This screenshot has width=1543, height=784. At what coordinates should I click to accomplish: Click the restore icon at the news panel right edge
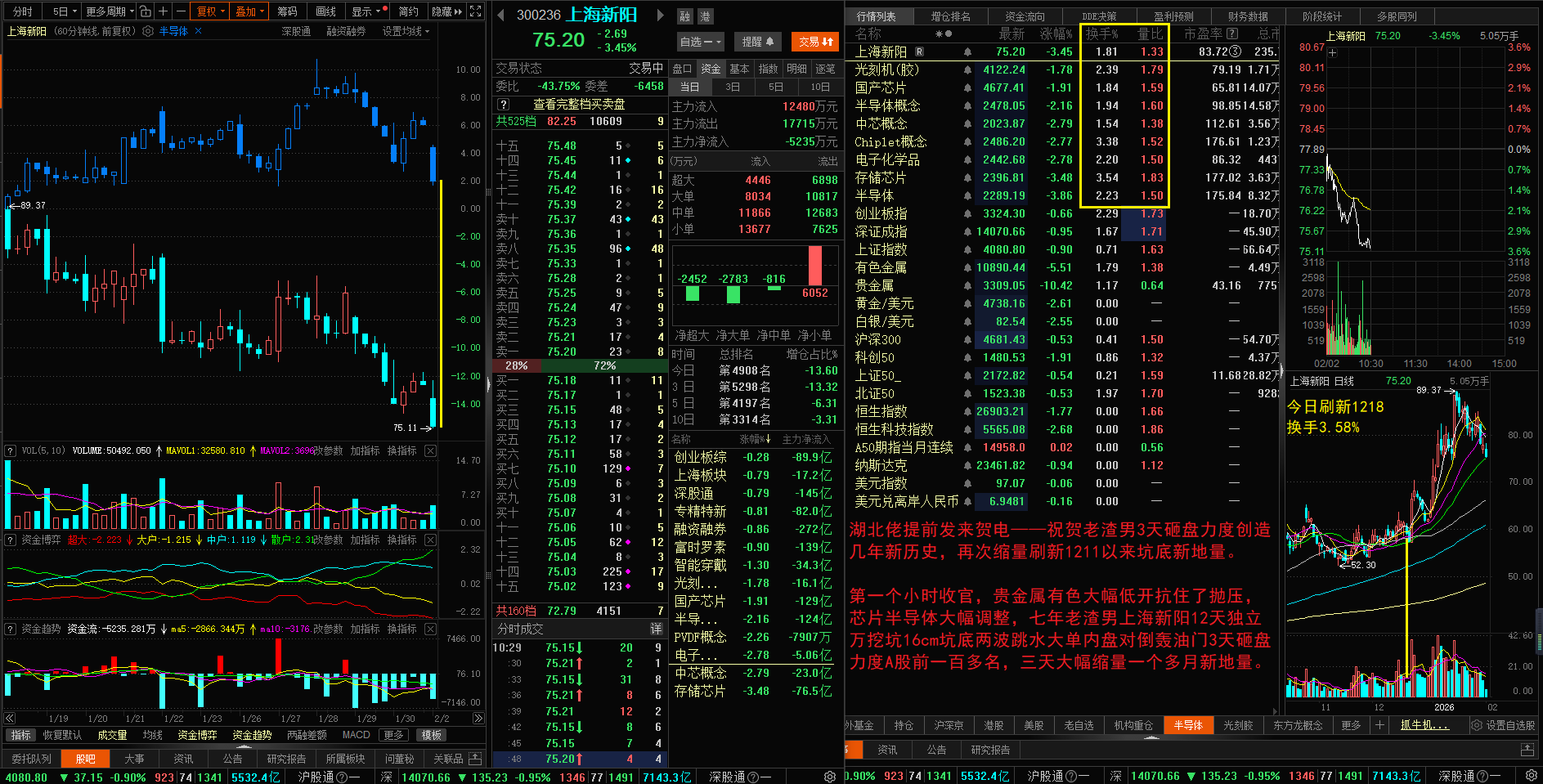(1527, 750)
